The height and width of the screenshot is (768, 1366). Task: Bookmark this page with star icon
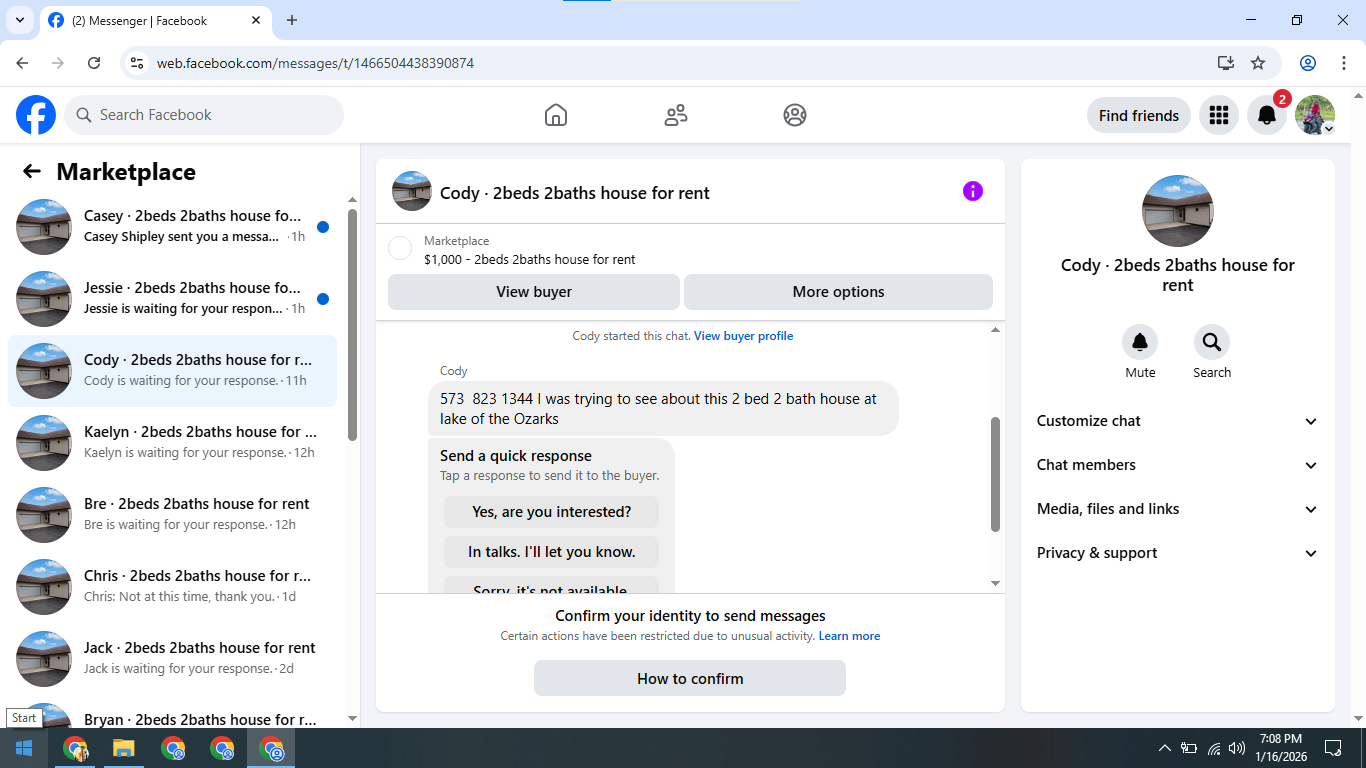(x=1258, y=63)
